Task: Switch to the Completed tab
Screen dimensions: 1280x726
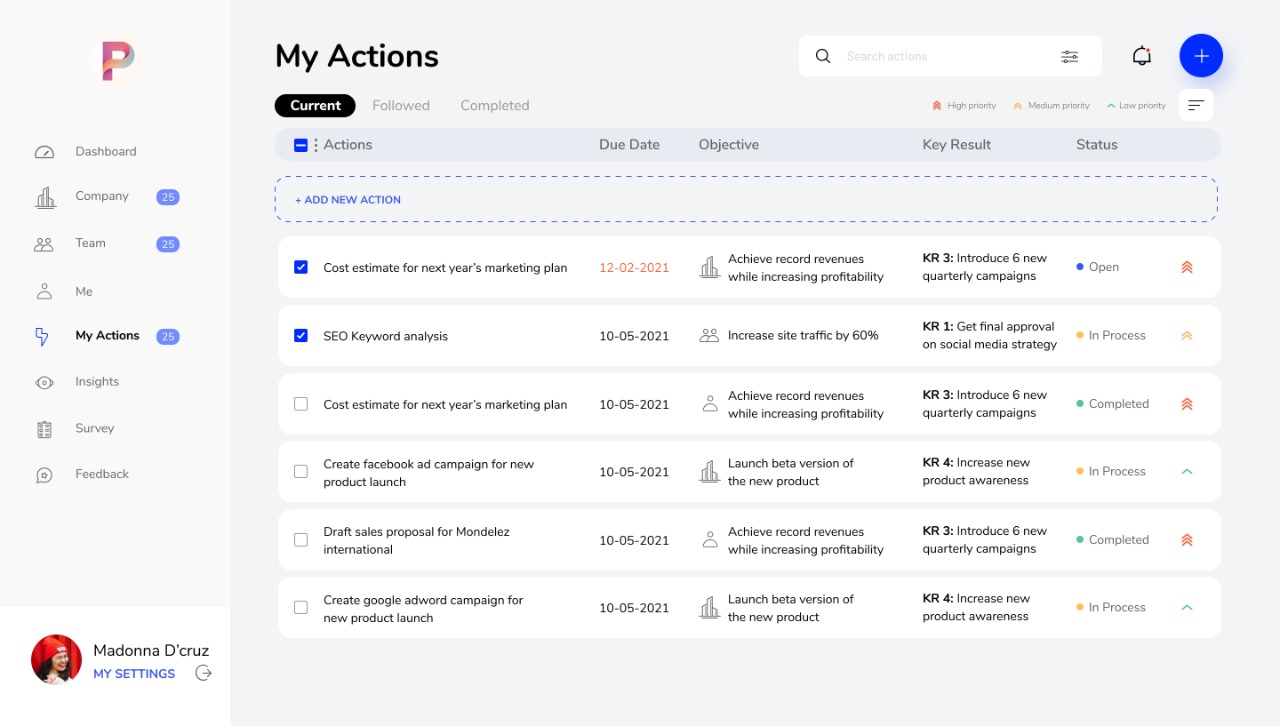Action: coord(495,106)
